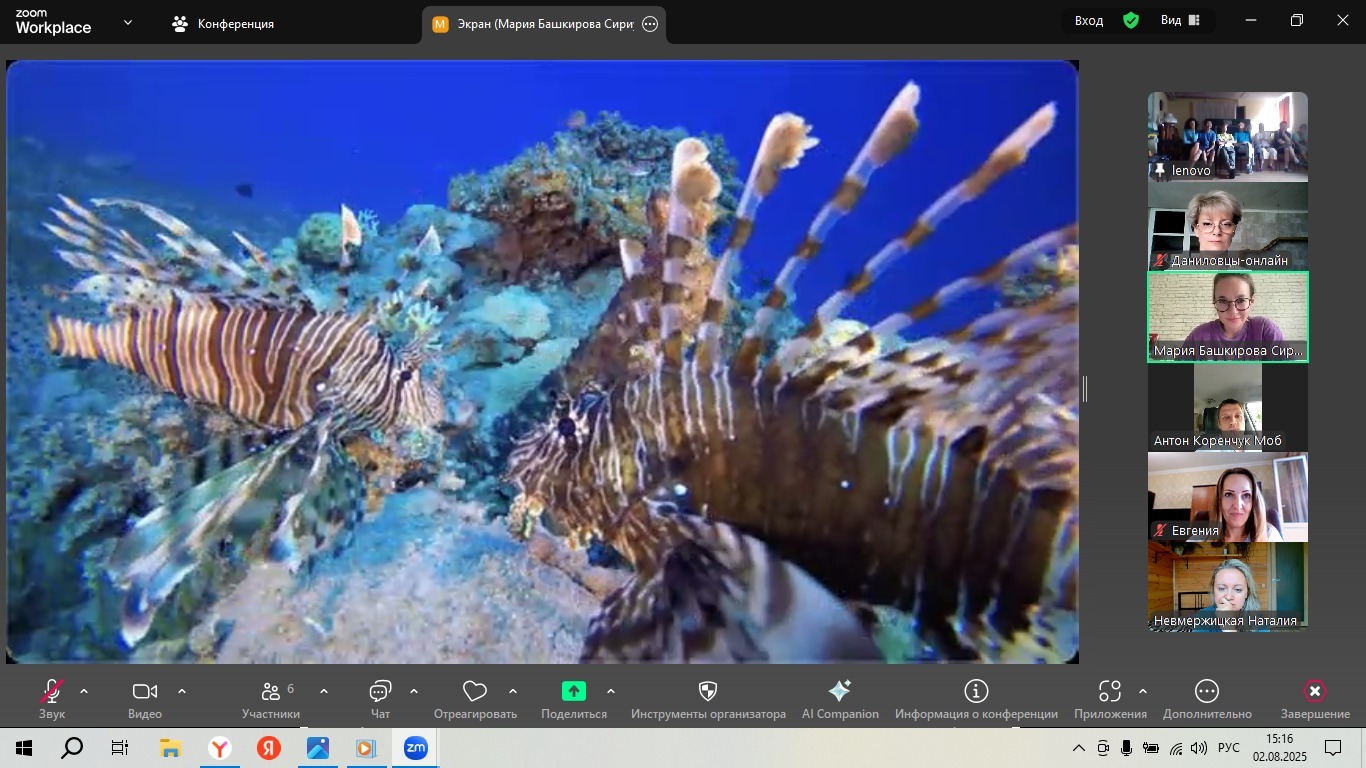The height and width of the screenshot is (768, 1366).
Task: Click the Завершение end meeting button
Action: click(1315, 692)
